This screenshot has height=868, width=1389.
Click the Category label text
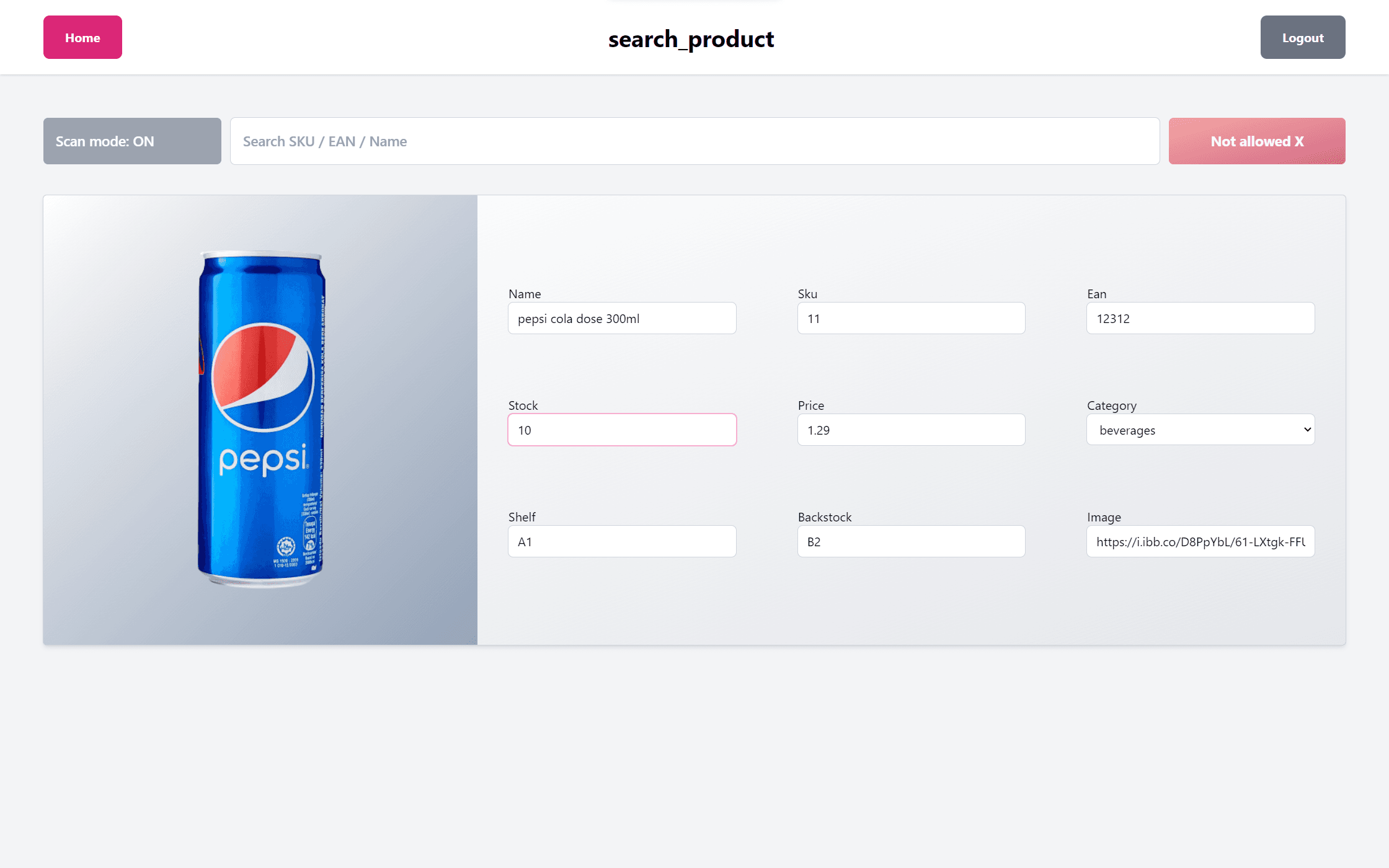pyautogui.click(x=1112, y=405)
